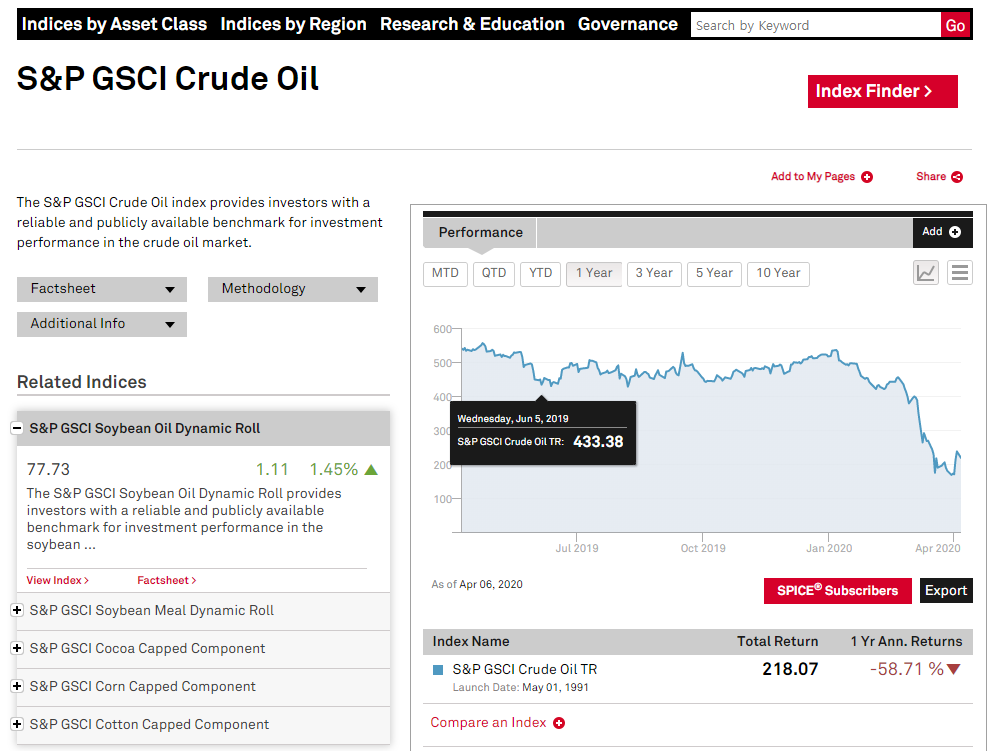Expand the Additional Info dropdown
The image size is (988, 751).
(x=102, y=324)
